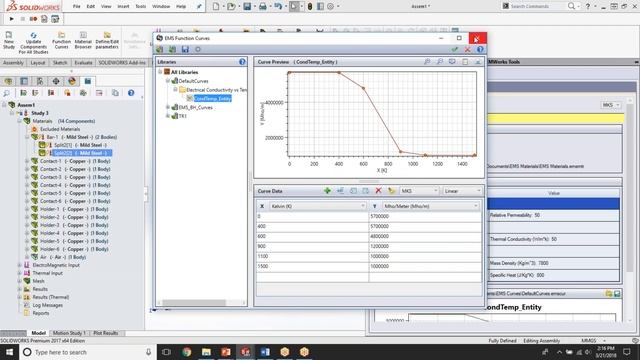Click Update Components For All Studies

click(33, 43)
